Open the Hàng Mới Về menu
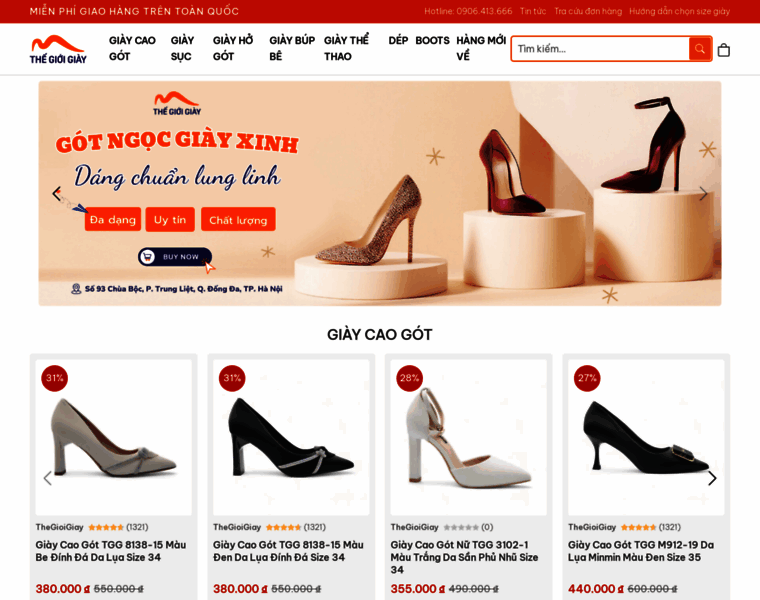The height and width of the screenshot is (600, 760). click(481, 48)
